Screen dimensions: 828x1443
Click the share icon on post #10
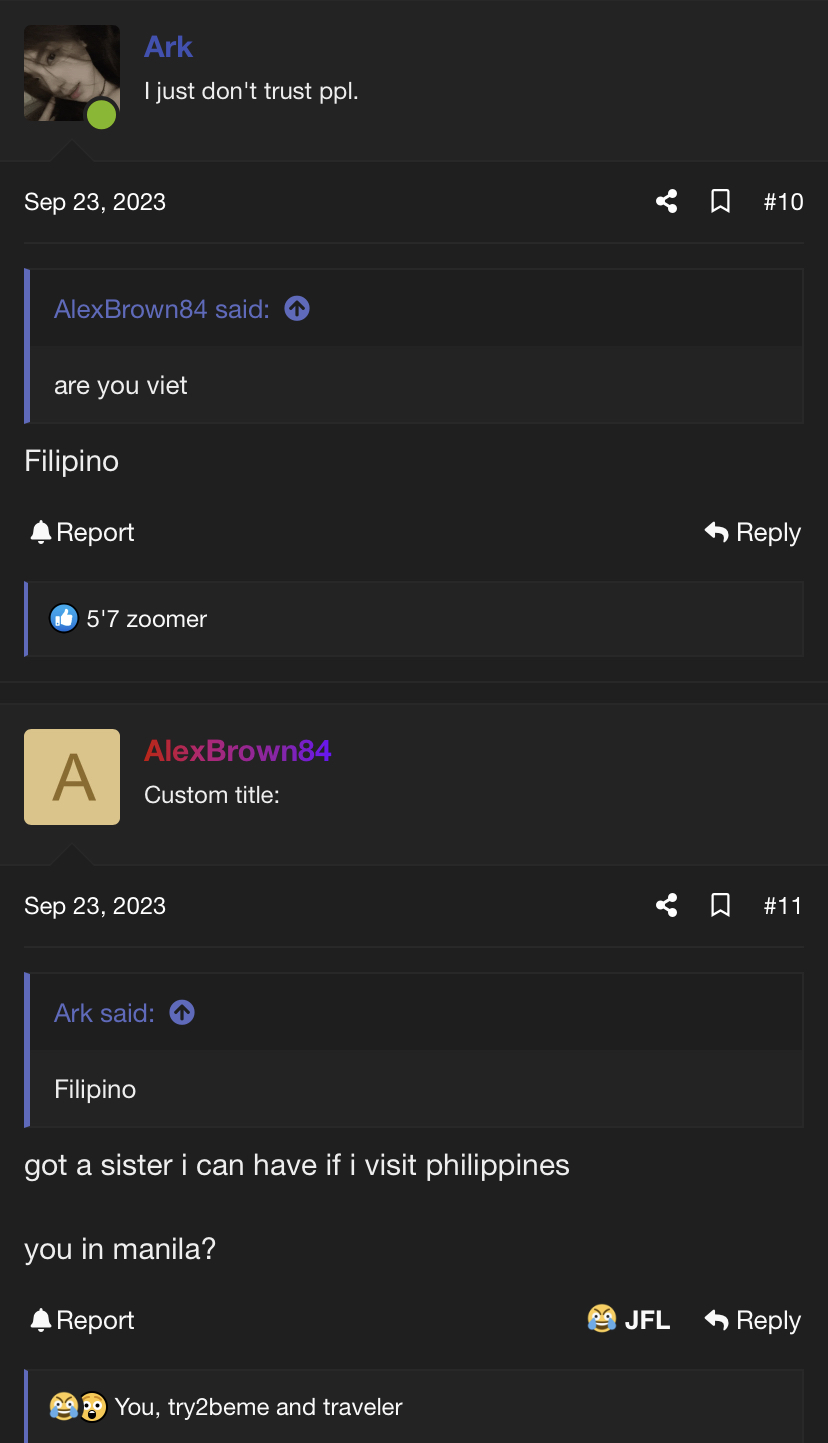point(667,202)
